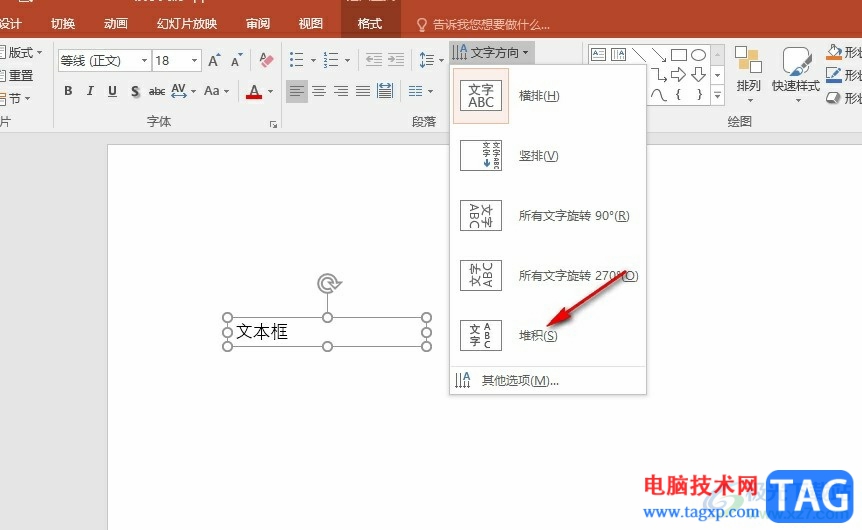Viewport: 862px width, 530px height.
Task: Increase font size
Action: pos(214,60)
